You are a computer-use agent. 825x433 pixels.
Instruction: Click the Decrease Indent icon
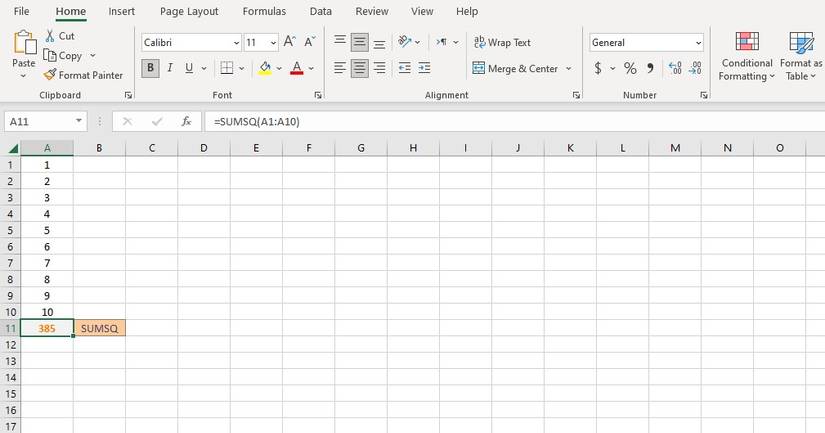(x=405, y=68)
